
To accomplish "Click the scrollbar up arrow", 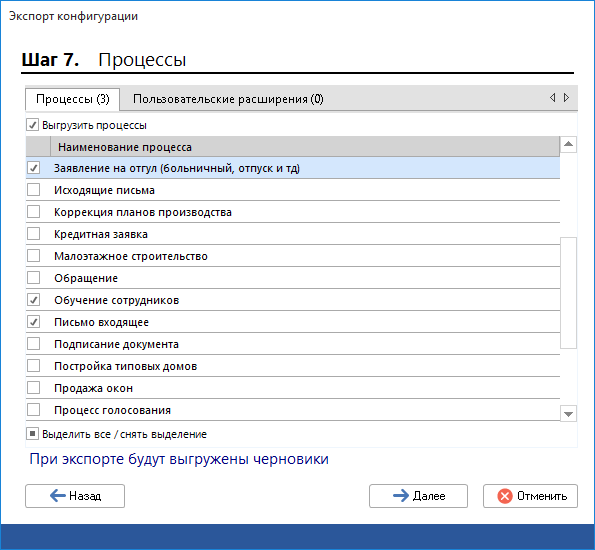I will (x=568, y=144).
